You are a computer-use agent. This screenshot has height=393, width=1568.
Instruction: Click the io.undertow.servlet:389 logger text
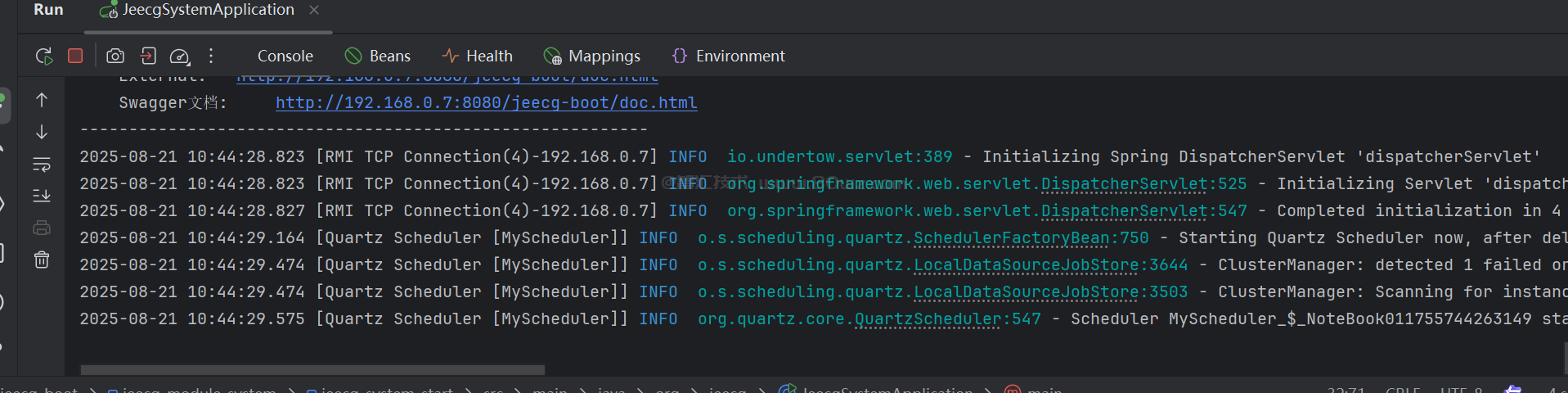[x=840, y=156]
